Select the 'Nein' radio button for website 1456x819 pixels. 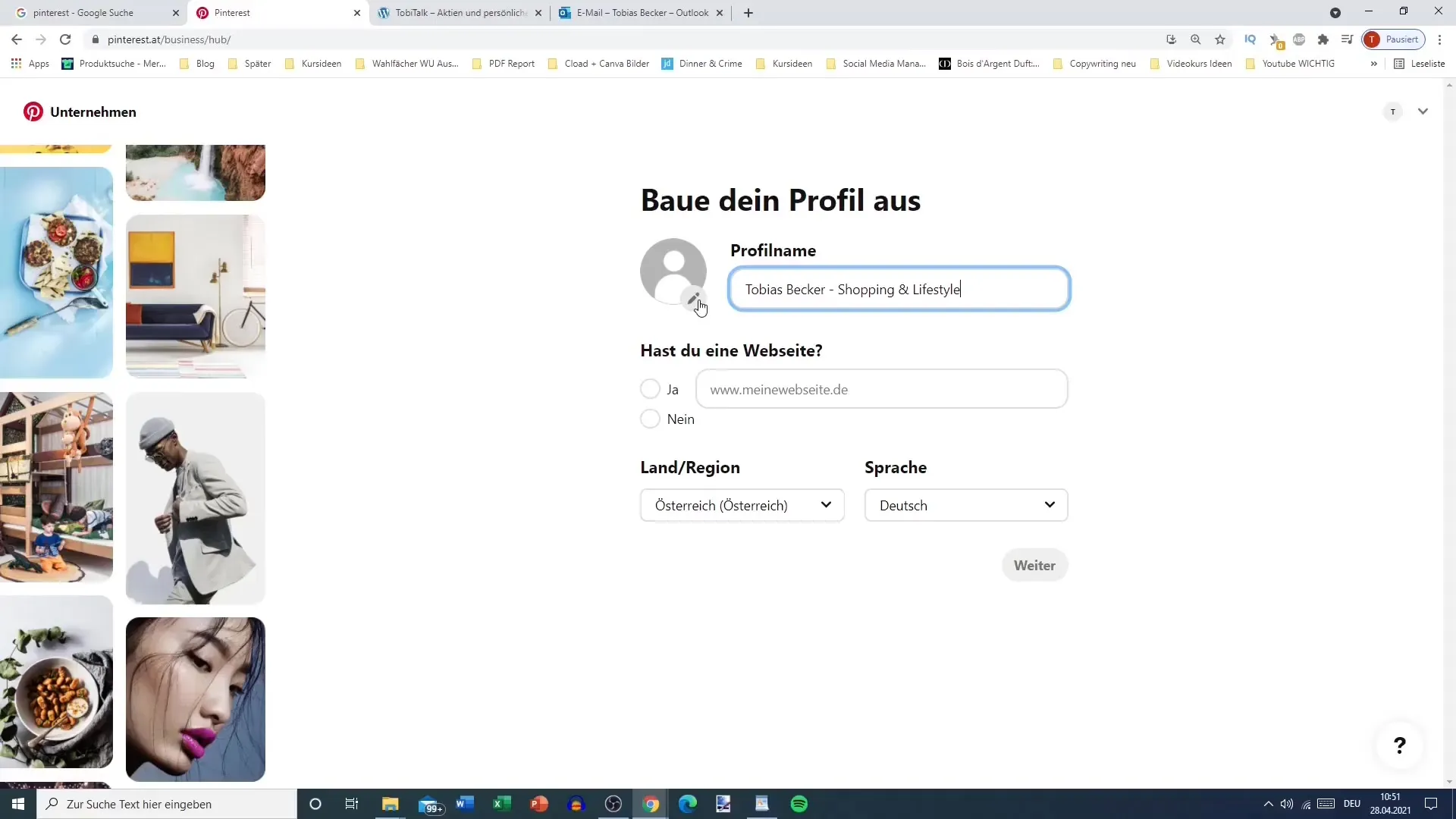[x=651, y=419]
